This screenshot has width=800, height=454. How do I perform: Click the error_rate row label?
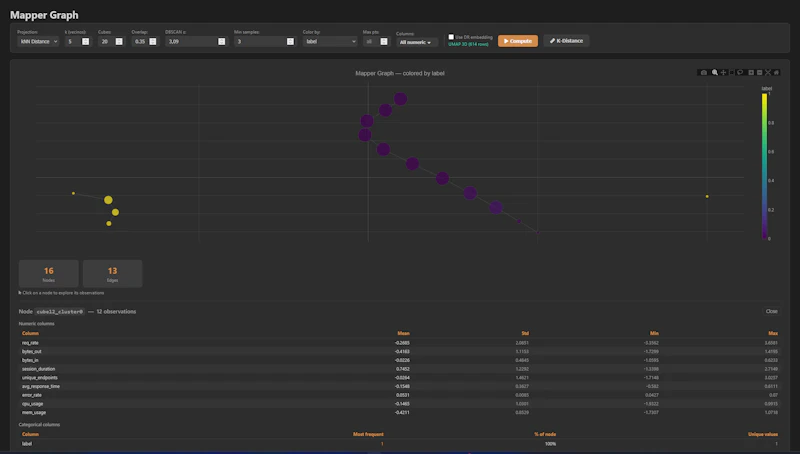(x=32, y=395)
